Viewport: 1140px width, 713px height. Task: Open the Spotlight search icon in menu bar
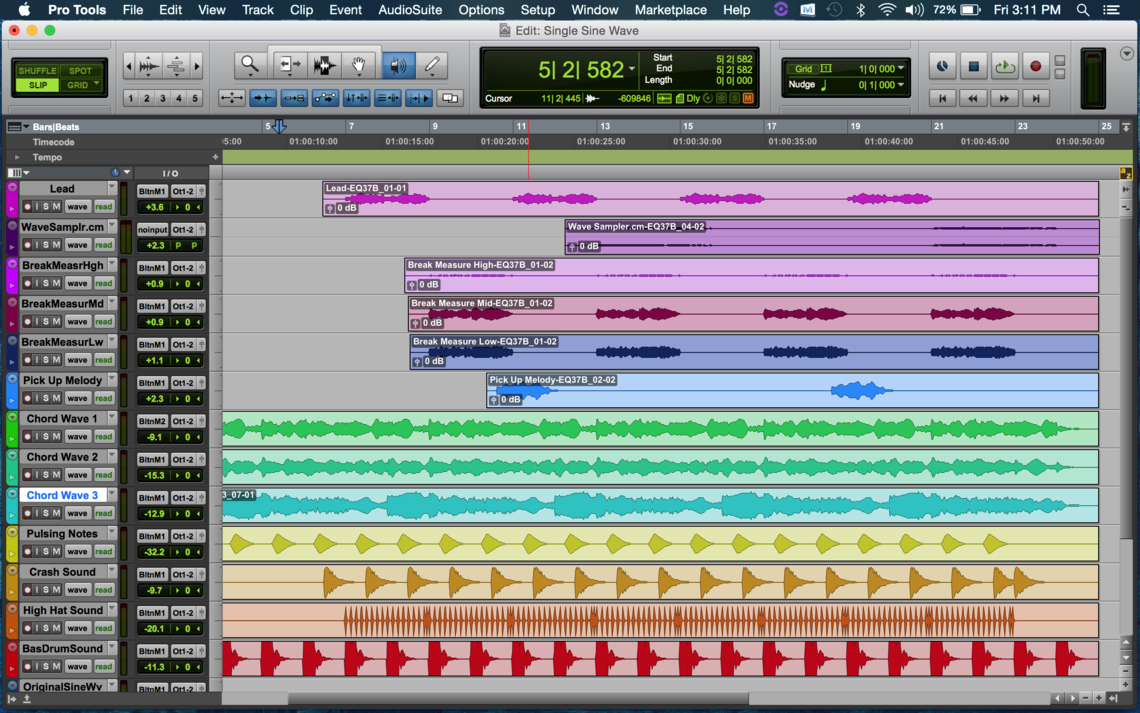coord(1083,9)
